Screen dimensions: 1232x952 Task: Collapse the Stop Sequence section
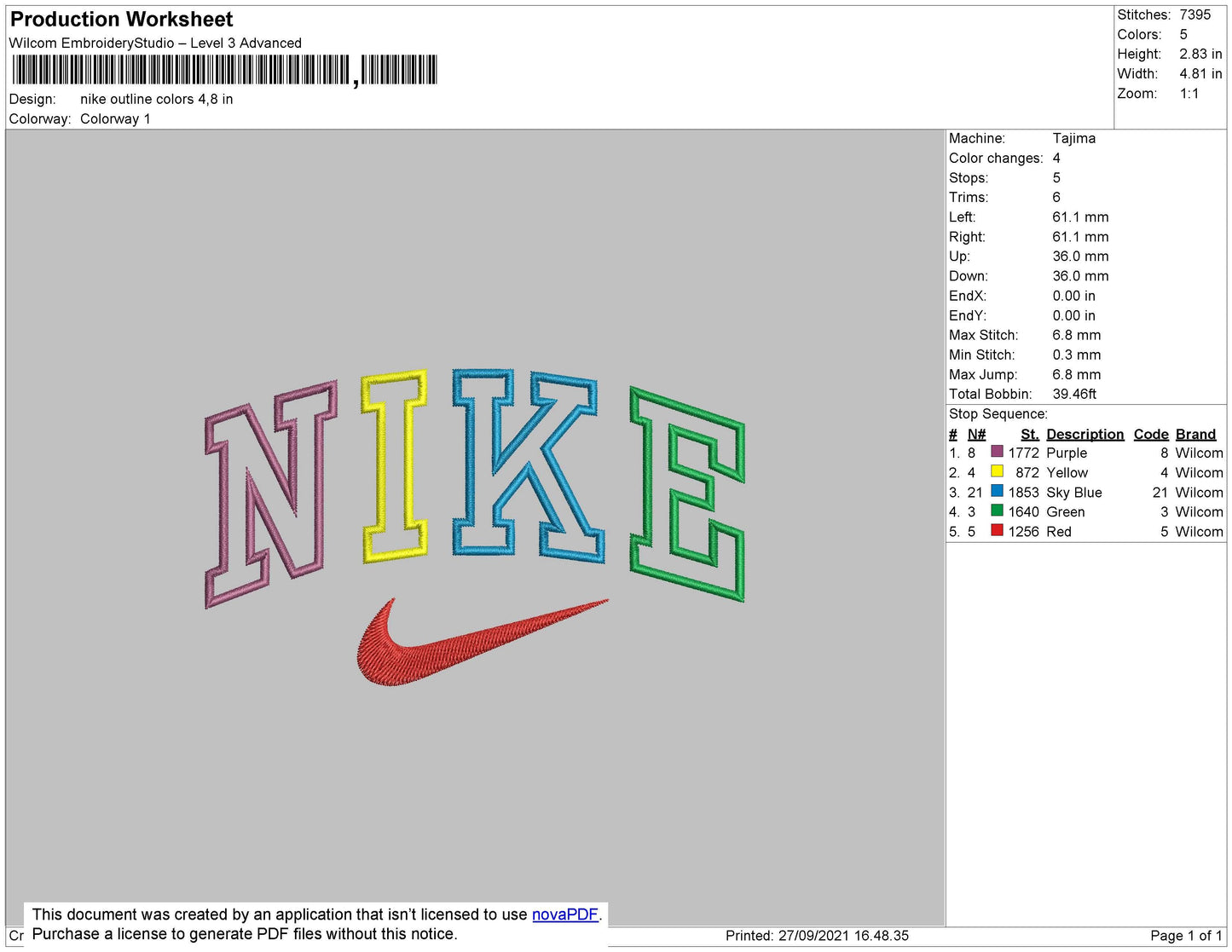coord(998,413)
